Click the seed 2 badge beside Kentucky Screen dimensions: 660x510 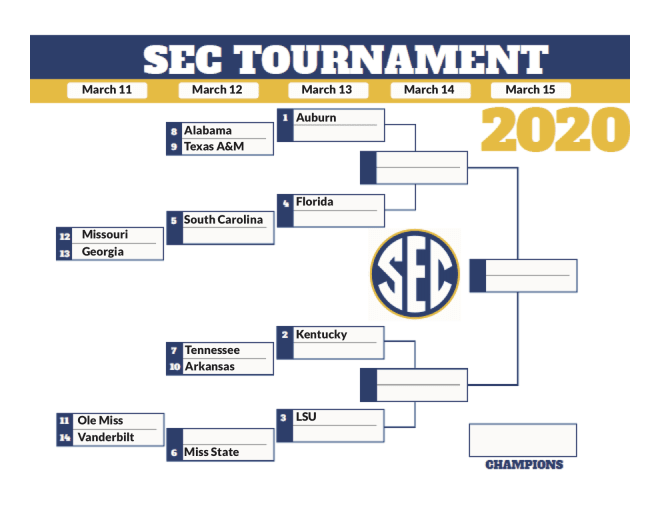(x=285, y=335)
